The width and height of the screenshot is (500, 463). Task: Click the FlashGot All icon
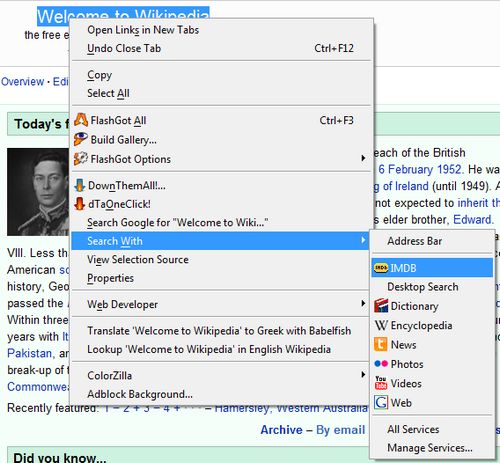pos(81,120)
